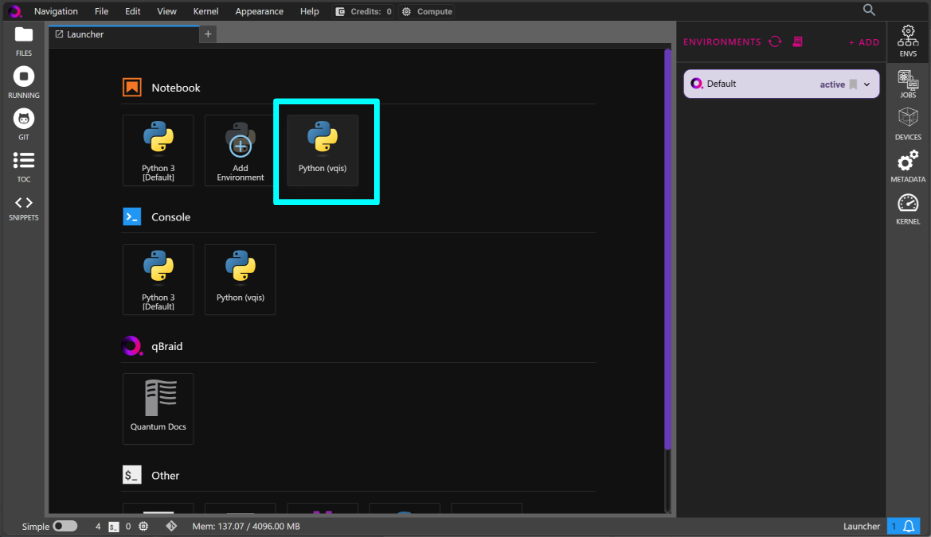The image size is (931, 537).
Task: Click the memory usage Mem: 137.07 text
Action: [246, 526]
